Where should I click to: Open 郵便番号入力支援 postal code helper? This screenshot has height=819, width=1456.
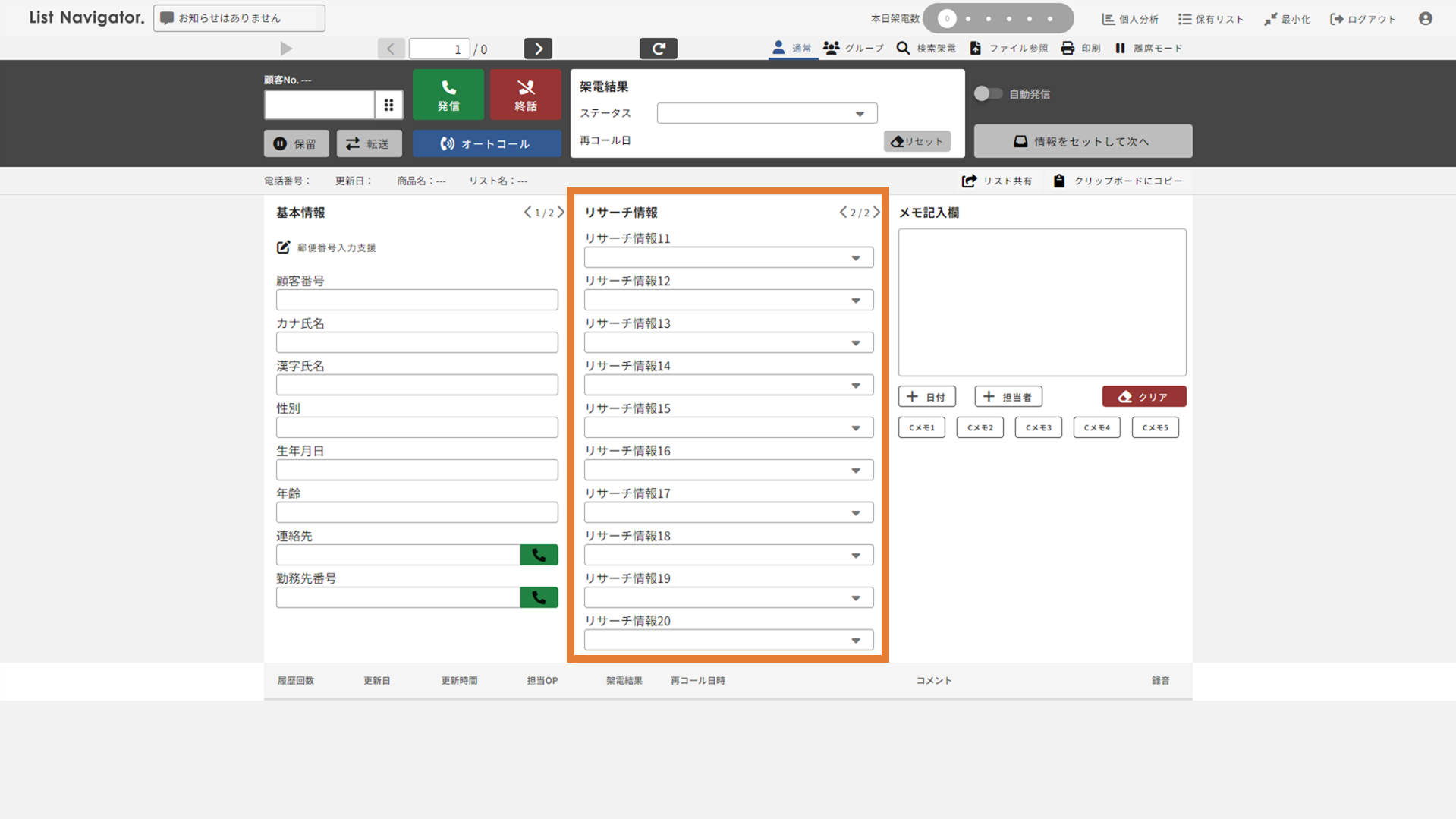point(327,247)
